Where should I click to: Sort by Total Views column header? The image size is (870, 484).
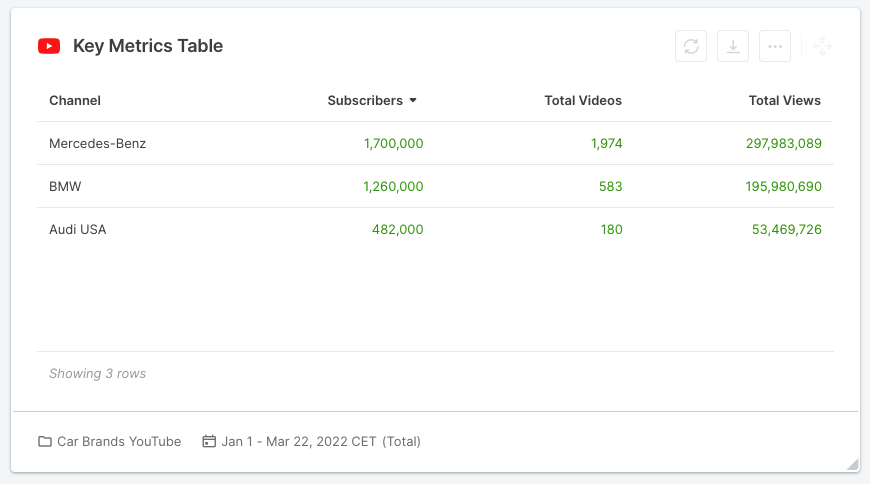pos(785,100)
